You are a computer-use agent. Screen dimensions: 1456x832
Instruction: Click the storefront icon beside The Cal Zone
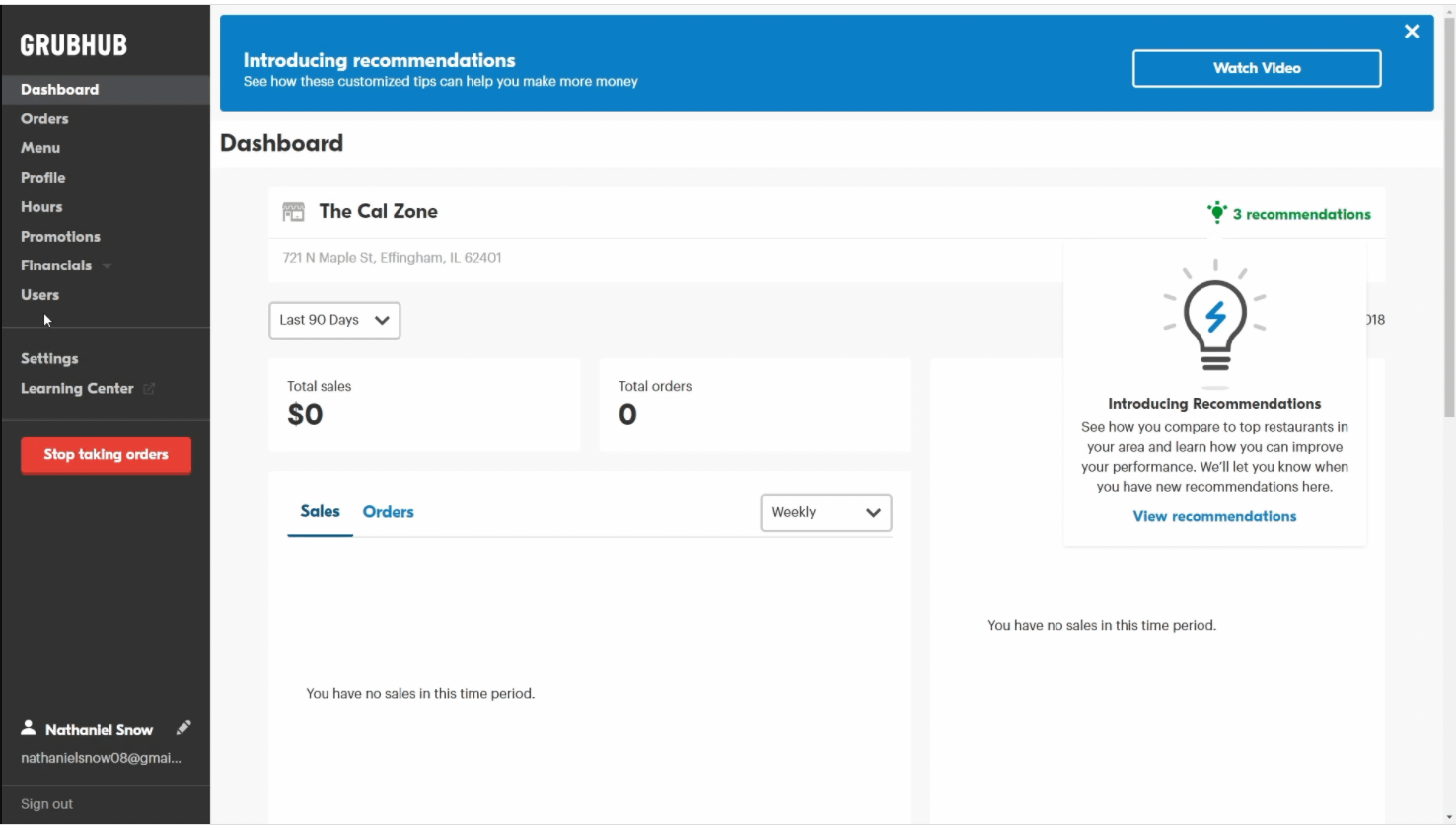pos(293,212)
